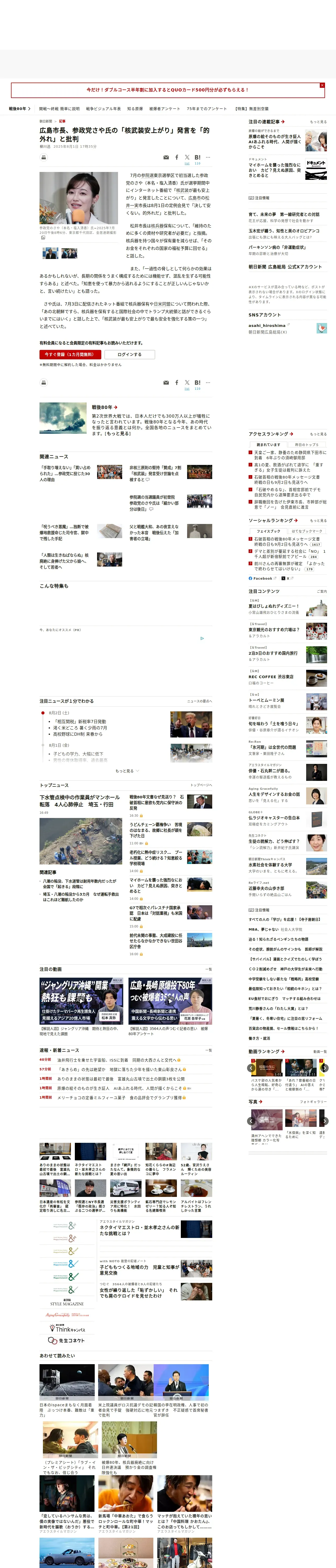Follow the 朝日新聞 breadcrumb link

point(46,121)
